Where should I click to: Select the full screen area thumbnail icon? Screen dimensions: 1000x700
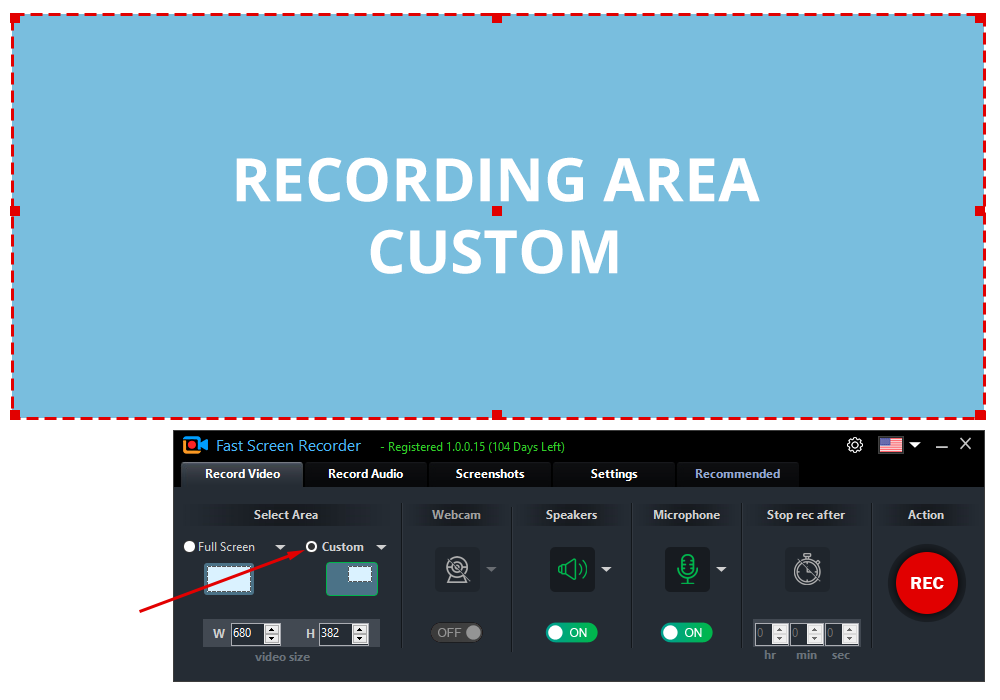tap(229, 579)
